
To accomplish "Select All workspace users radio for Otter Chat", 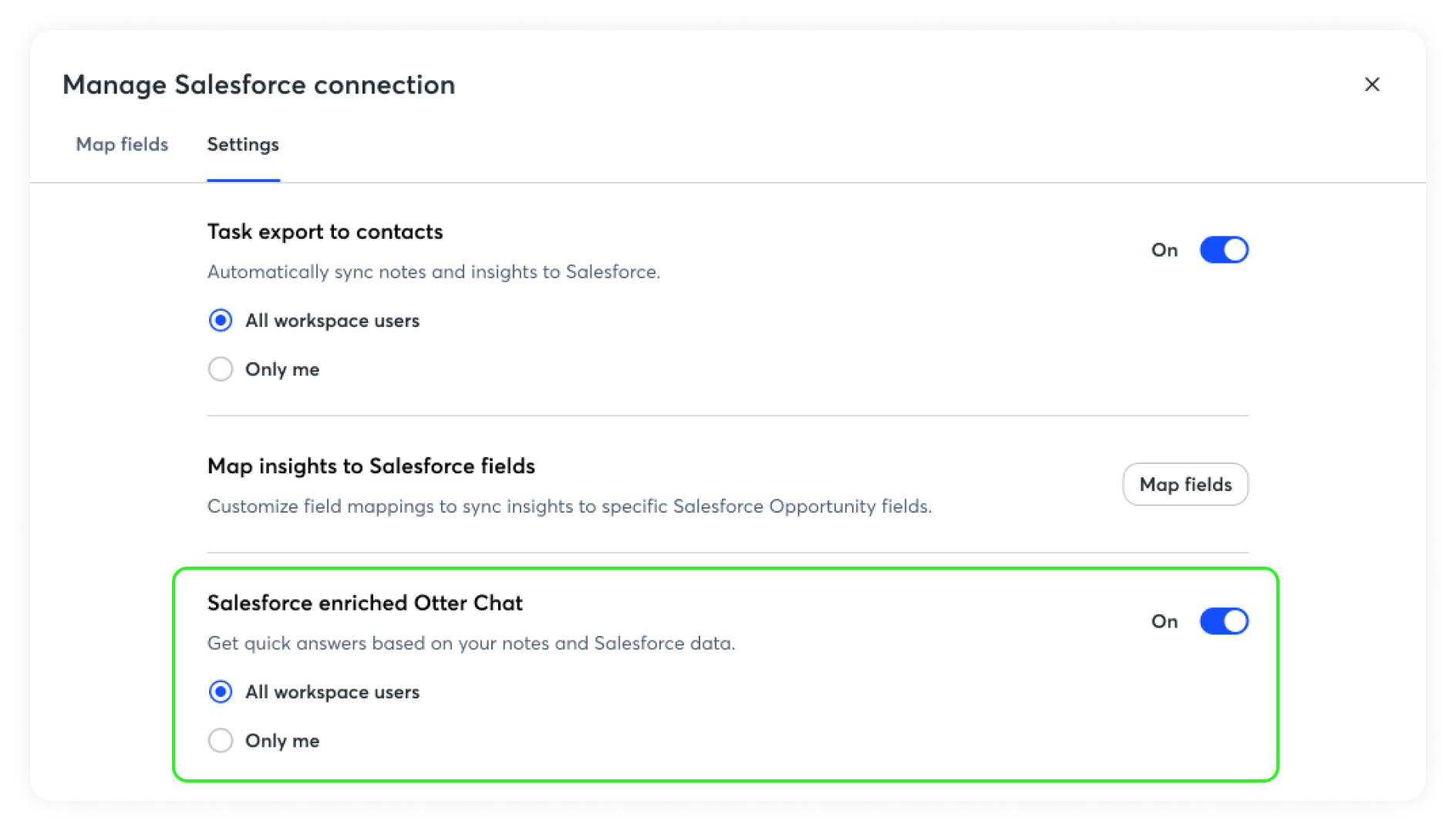I will [x=221, y=691].
